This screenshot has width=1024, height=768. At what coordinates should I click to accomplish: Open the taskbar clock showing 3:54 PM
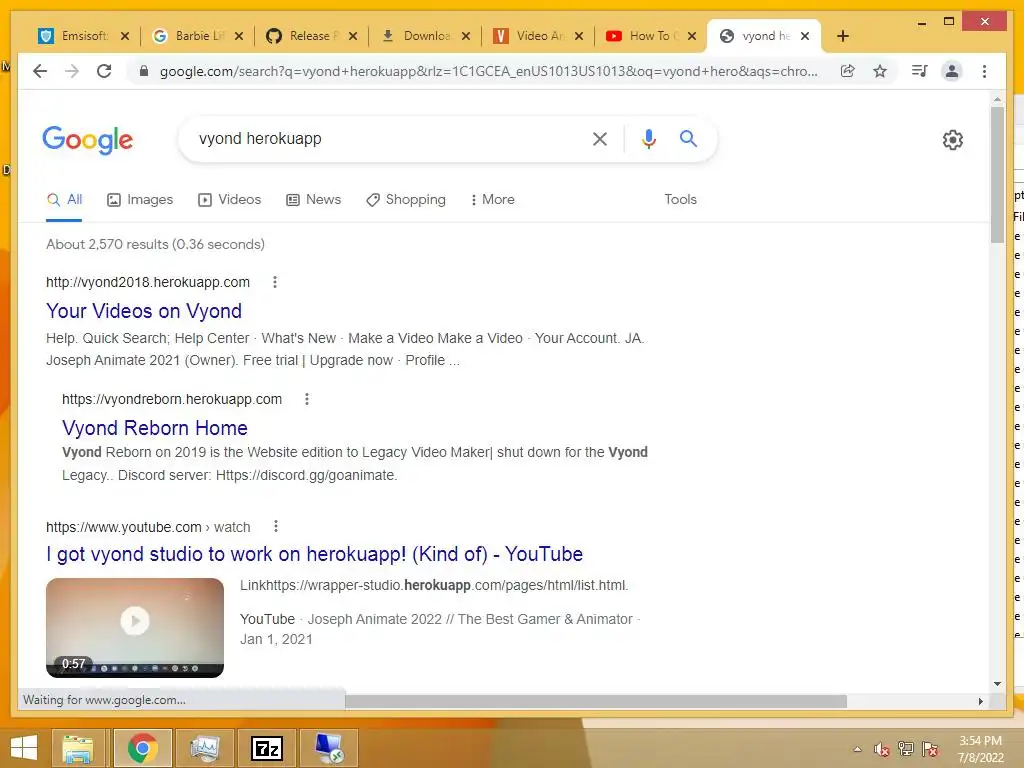coord(980,749)
